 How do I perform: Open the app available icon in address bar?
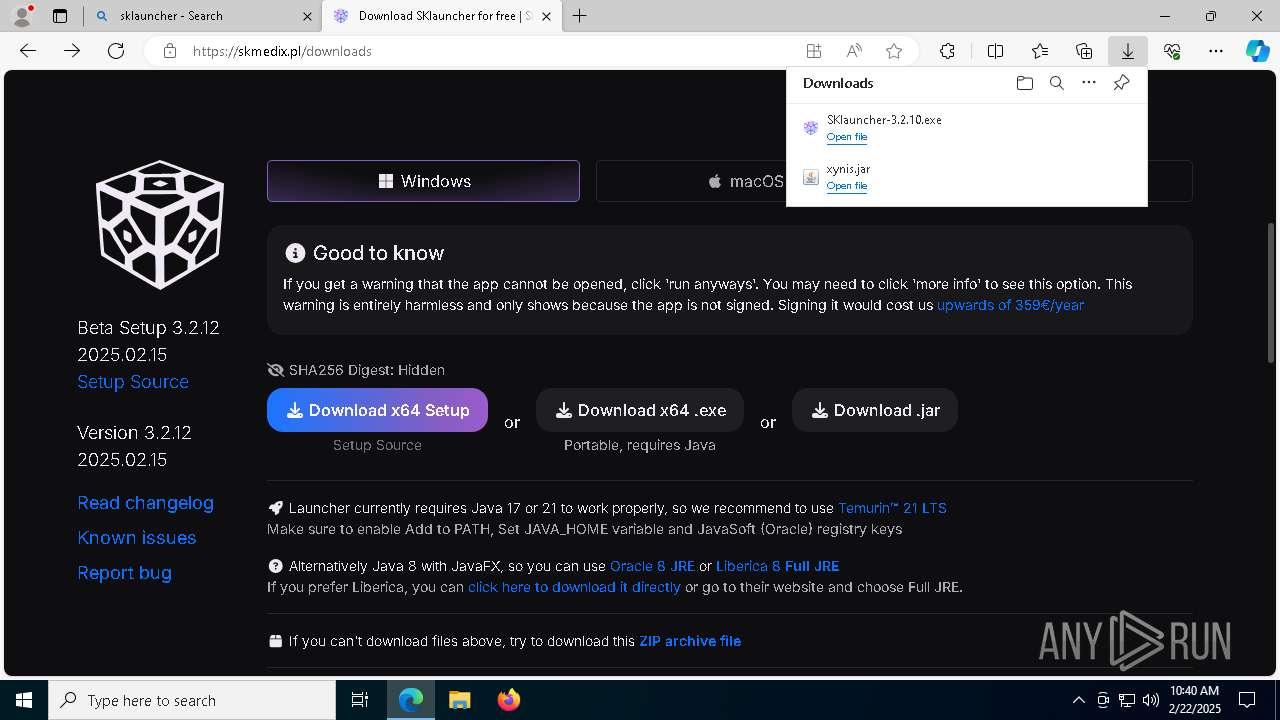pos(814,51)
